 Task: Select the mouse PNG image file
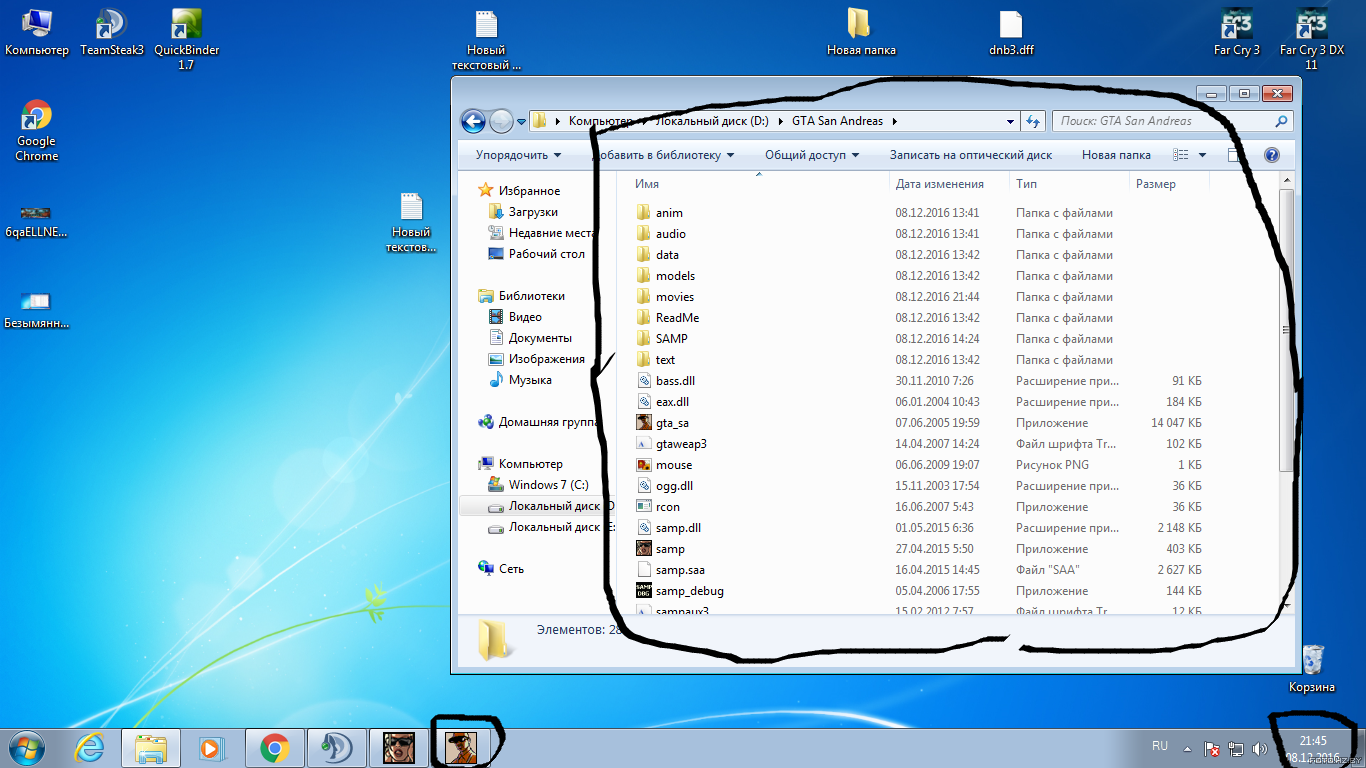click(673, 465)
